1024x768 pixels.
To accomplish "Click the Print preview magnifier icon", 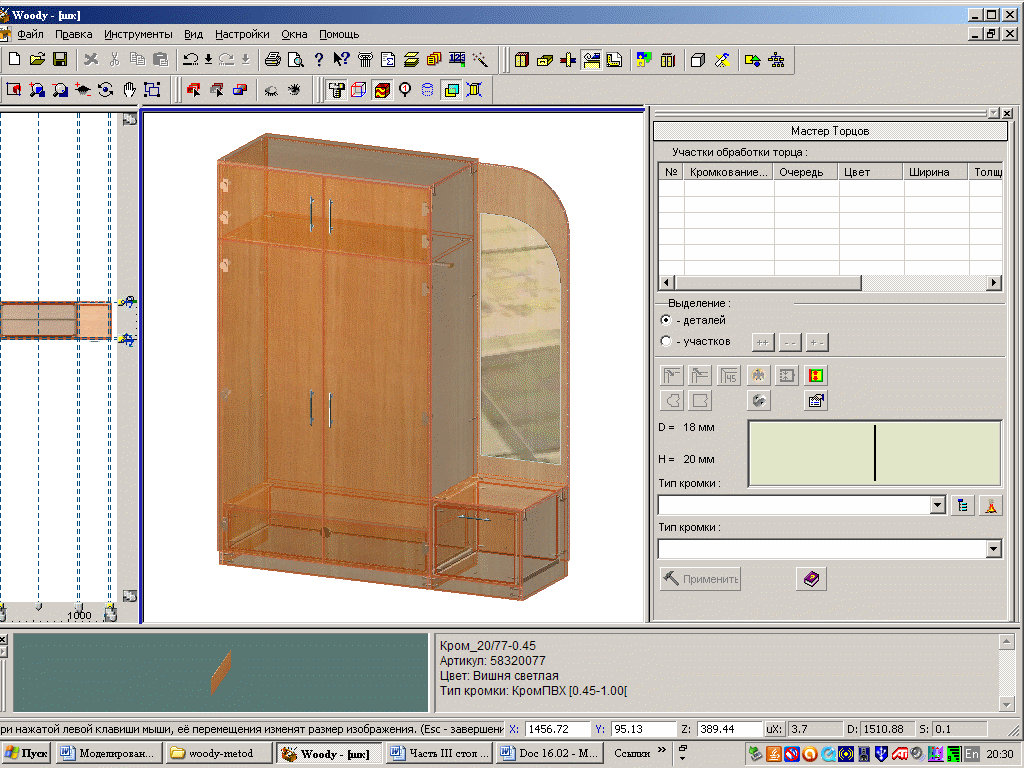I will (296, 60).
